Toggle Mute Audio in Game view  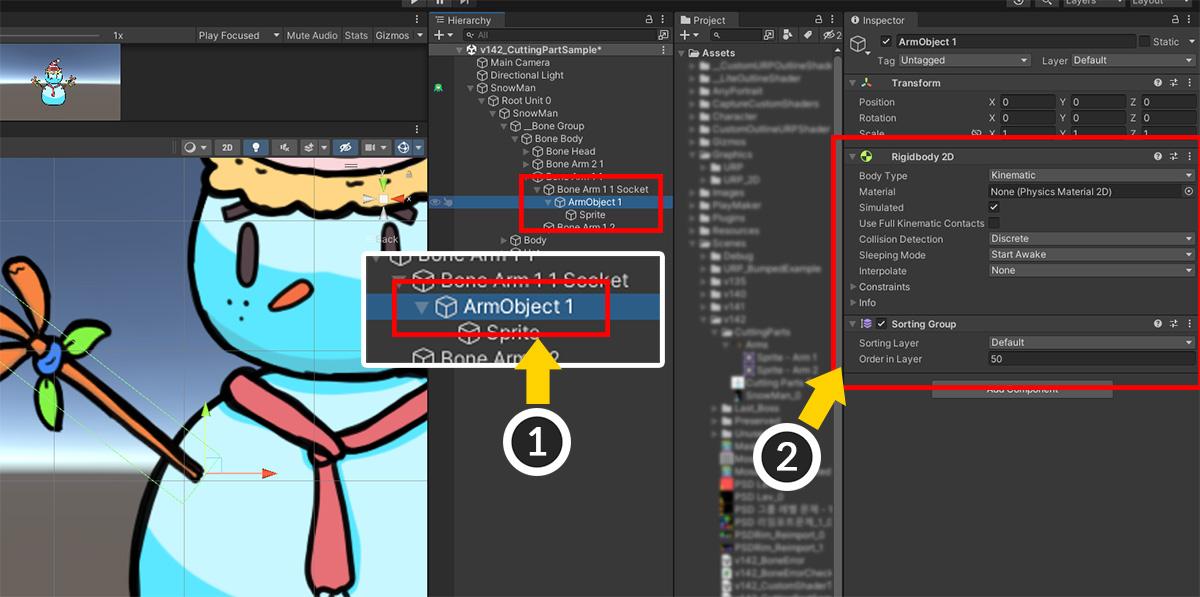tap(312, 35)
